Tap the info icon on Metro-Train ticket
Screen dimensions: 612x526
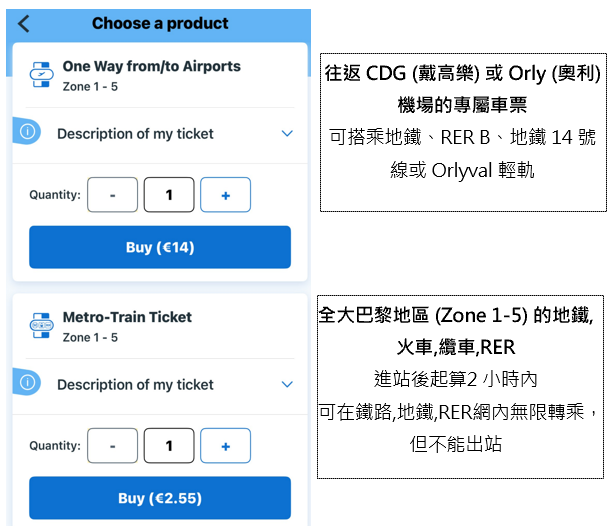point(28,383)
